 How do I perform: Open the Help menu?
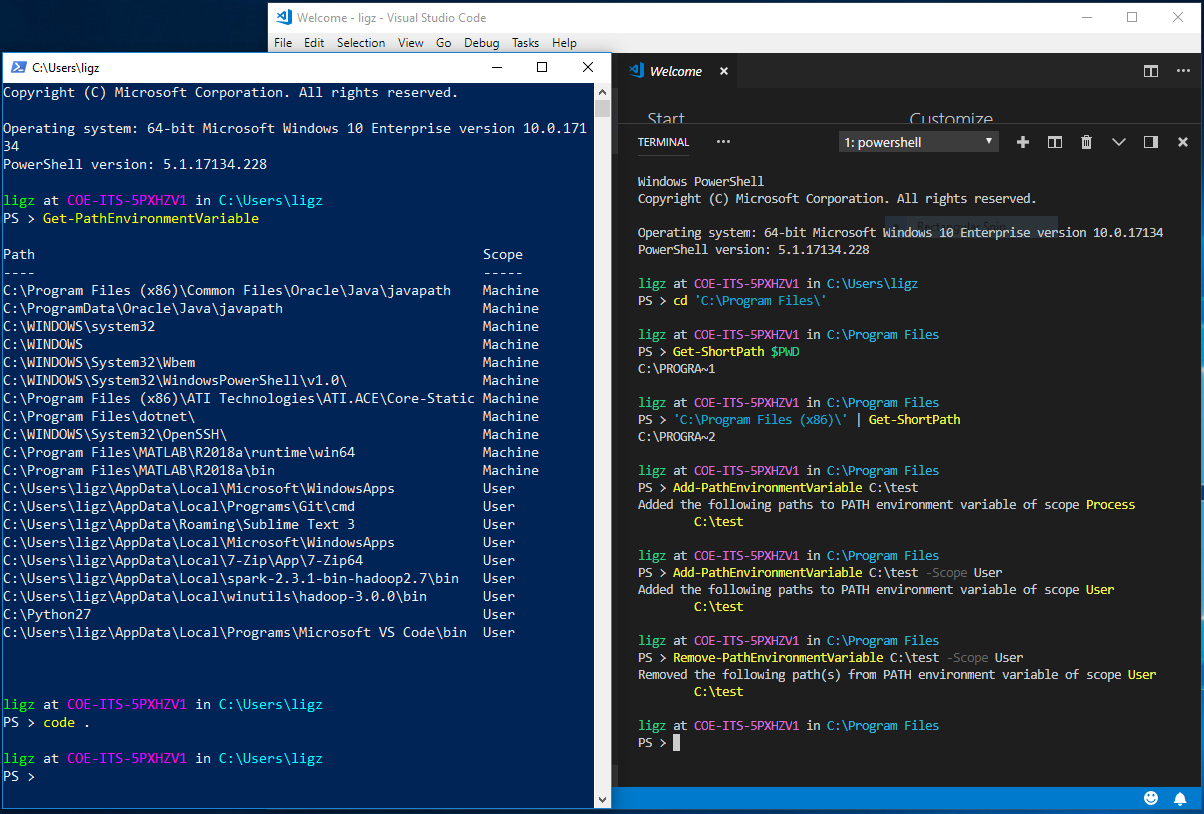coord(564,43)
